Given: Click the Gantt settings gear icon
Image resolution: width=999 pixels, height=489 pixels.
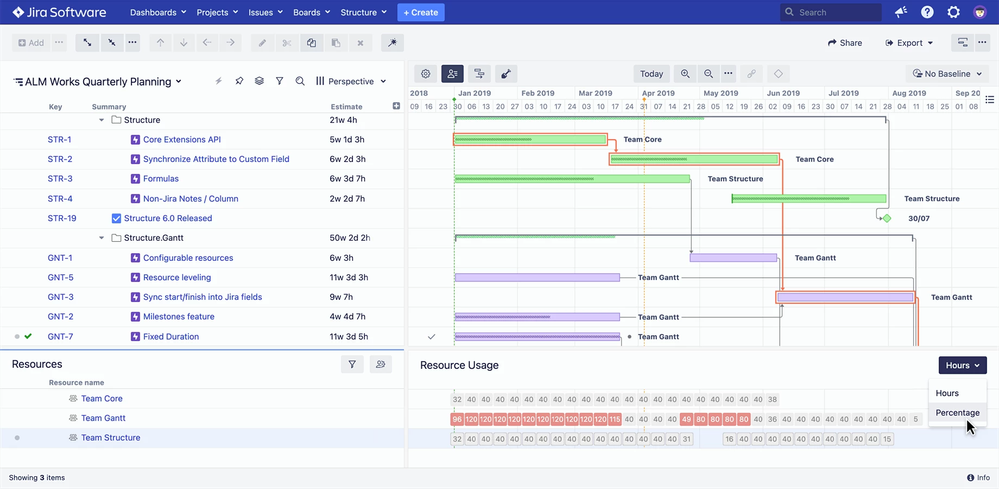Looking at the screenshot, I should point(425,74).
